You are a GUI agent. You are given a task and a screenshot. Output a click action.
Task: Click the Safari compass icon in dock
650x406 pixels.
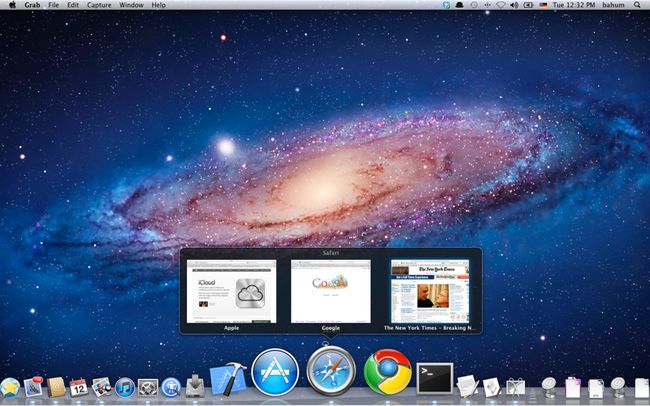click(331, 371)
